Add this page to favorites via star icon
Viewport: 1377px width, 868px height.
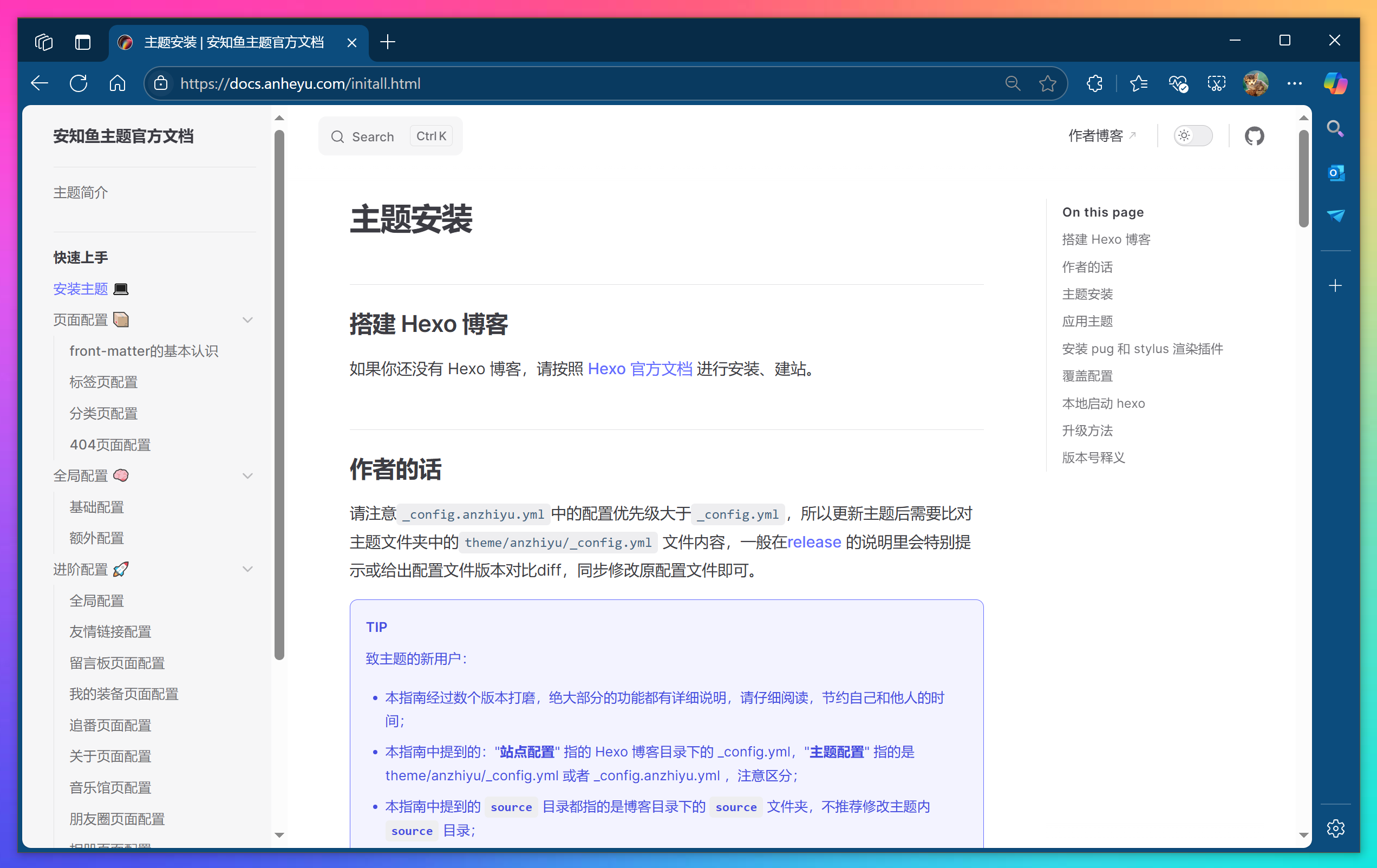click(1047, 83)
